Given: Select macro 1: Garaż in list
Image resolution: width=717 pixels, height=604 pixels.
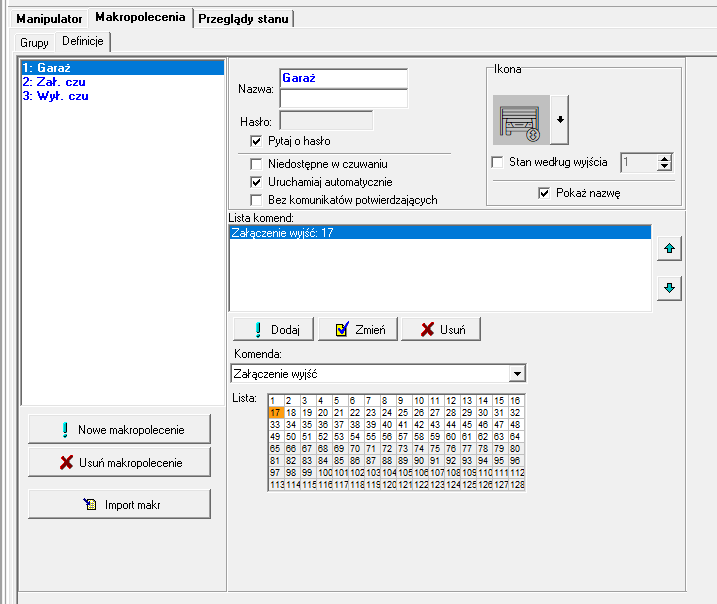Looking at the screenshot, I should pyautogui.click(x=123, y=68).
